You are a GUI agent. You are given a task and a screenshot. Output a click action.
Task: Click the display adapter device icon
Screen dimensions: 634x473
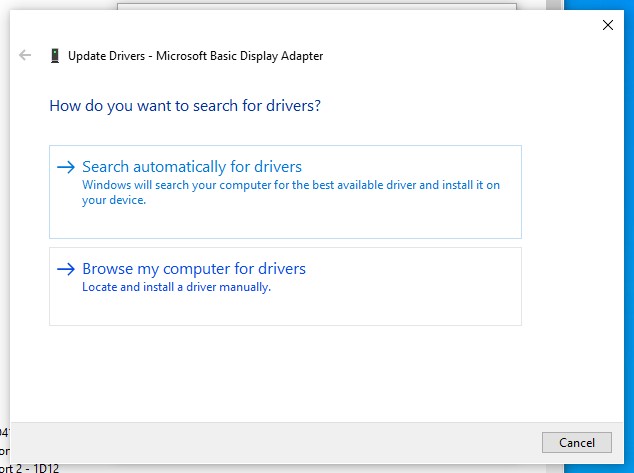[x=55, y=55]
